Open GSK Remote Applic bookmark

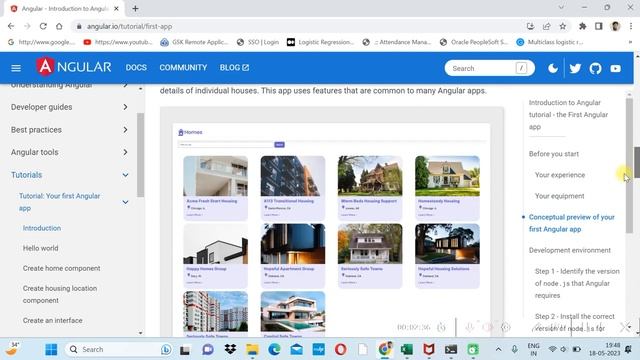coord(194,42)
